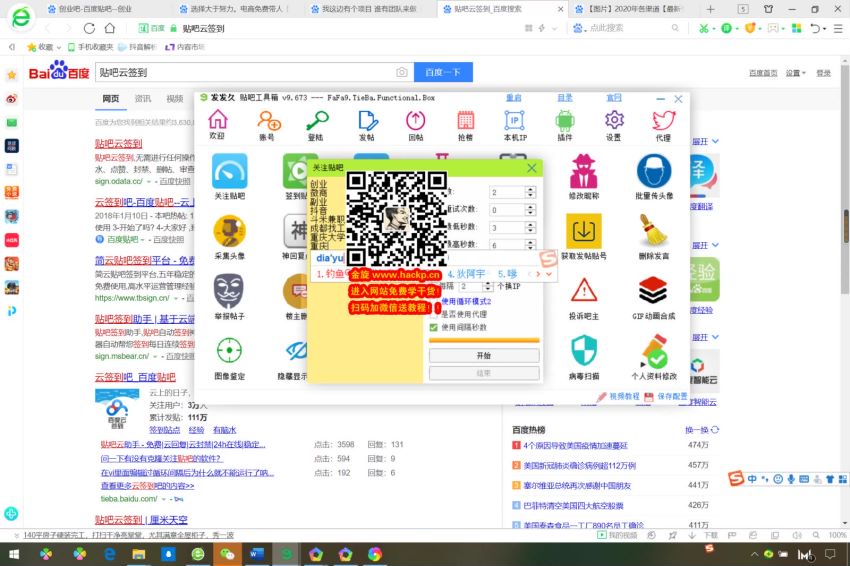The width and height of the screenshot is (850, 566).
Task: Open the 本机IP icon
Action: point(515,125)
